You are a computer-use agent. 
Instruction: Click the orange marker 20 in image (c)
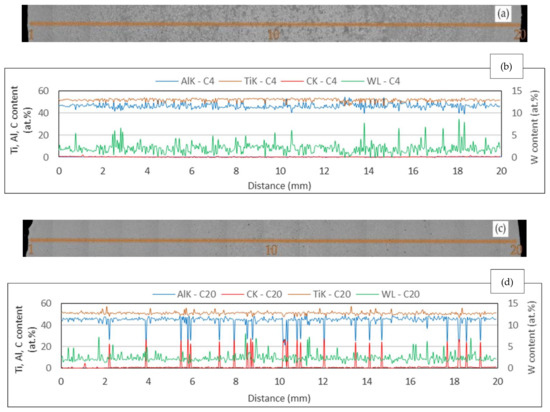[x=516, y=250]
